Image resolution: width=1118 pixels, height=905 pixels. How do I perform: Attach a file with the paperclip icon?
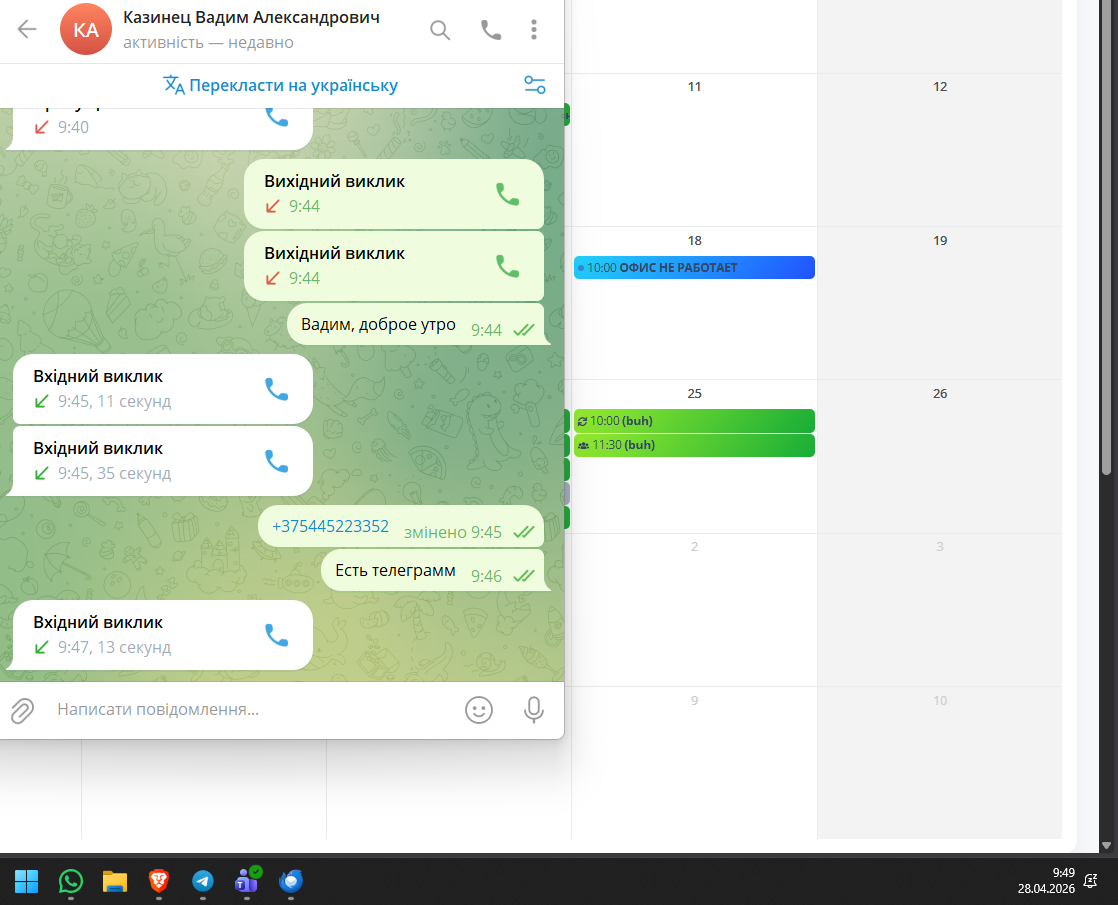tap(22, 710)
